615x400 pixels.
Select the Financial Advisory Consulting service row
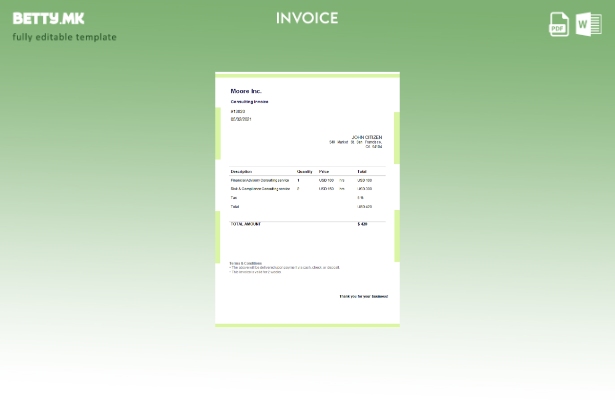pyautogui.click(x=260, y=180)
